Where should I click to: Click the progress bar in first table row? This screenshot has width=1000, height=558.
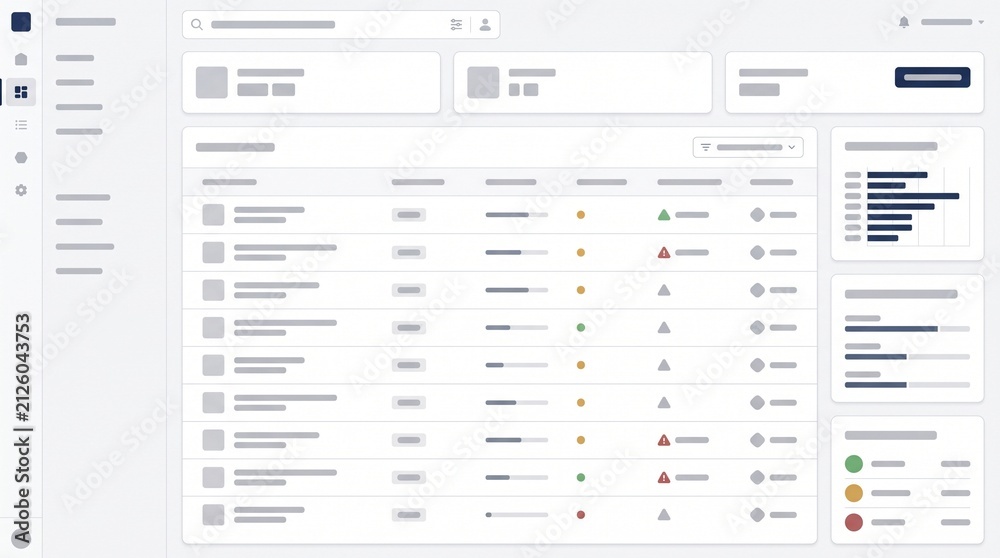pos(517,215)
